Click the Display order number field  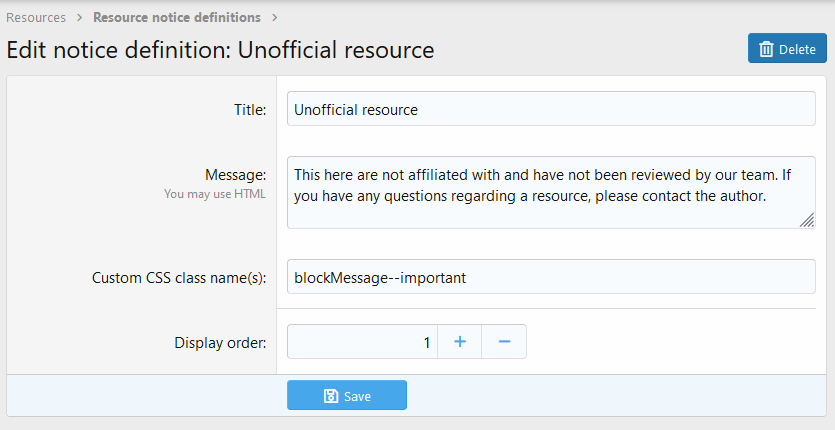pyautogui.click(x=362, y=342)
